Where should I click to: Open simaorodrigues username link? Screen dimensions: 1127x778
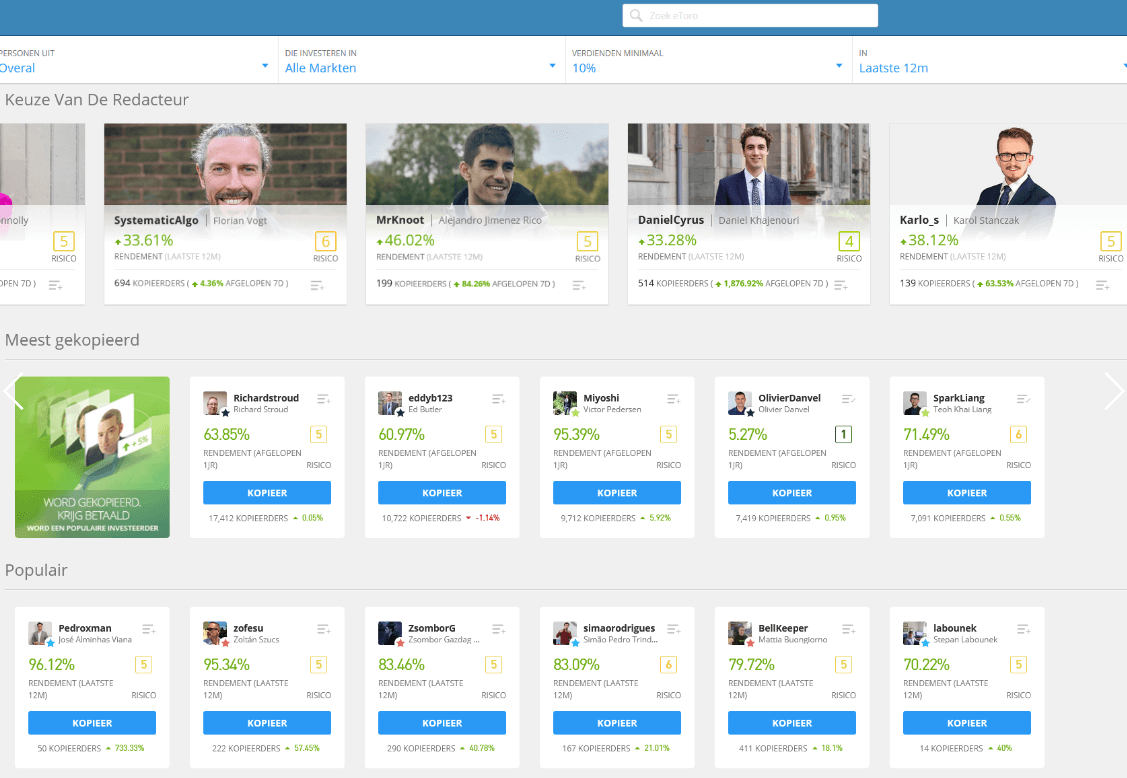pyautogui.click(x=619, y=628)
